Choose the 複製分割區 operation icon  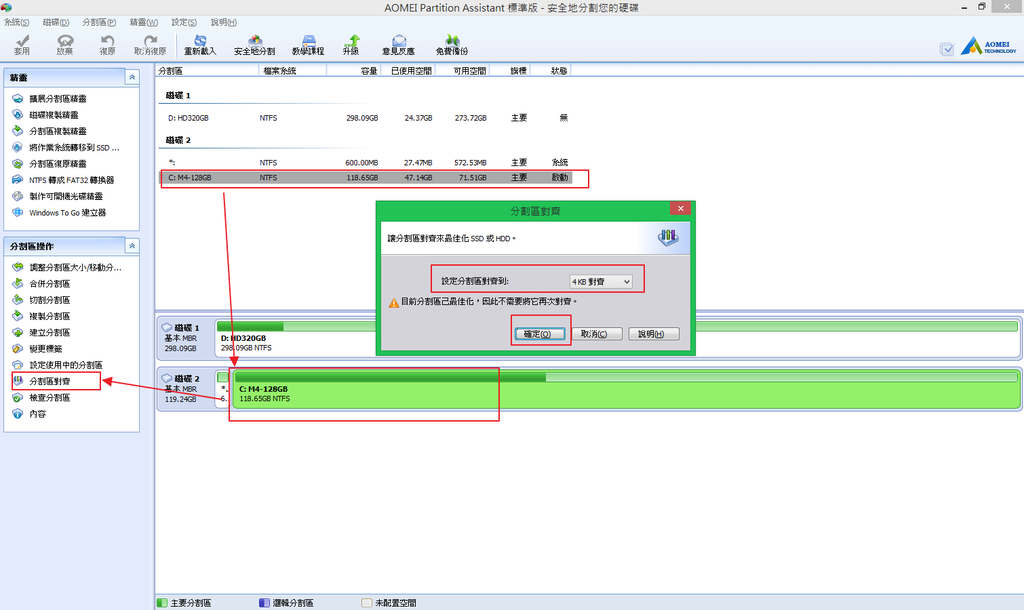18,316
